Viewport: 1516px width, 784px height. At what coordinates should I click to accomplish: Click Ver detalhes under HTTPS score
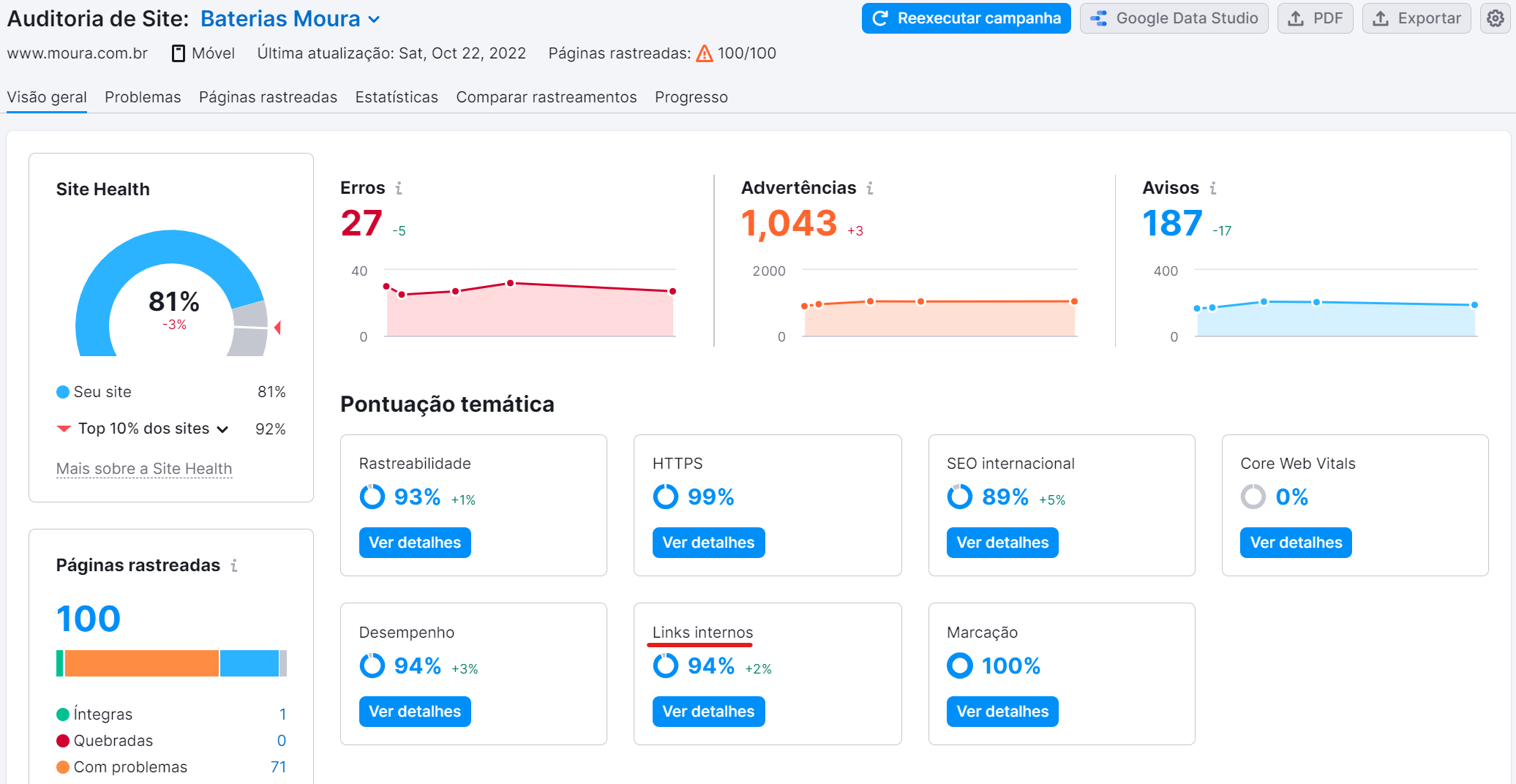point(708,542)
